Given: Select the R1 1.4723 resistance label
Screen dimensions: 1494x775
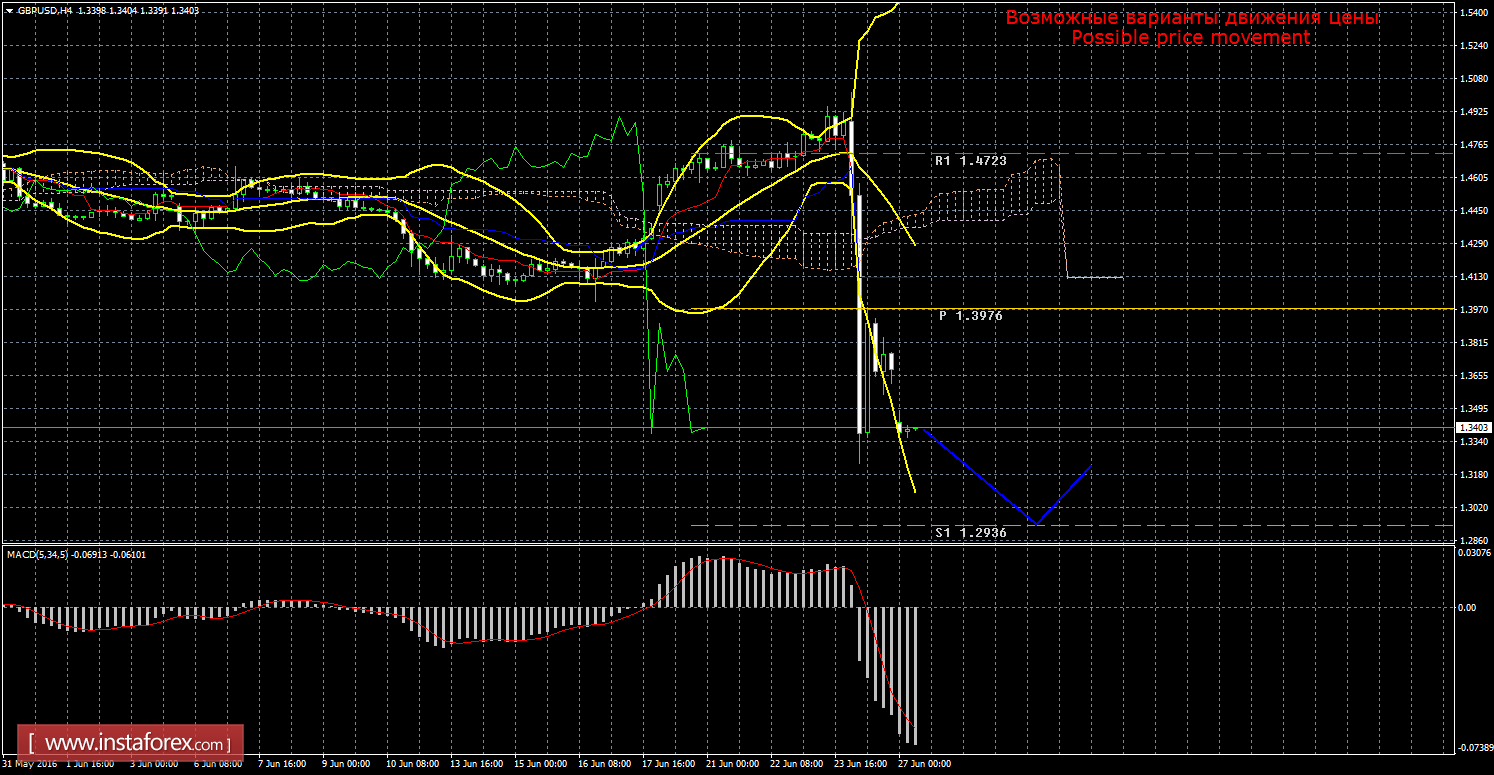Looking at the screenshot, I should tap(970, 160).
